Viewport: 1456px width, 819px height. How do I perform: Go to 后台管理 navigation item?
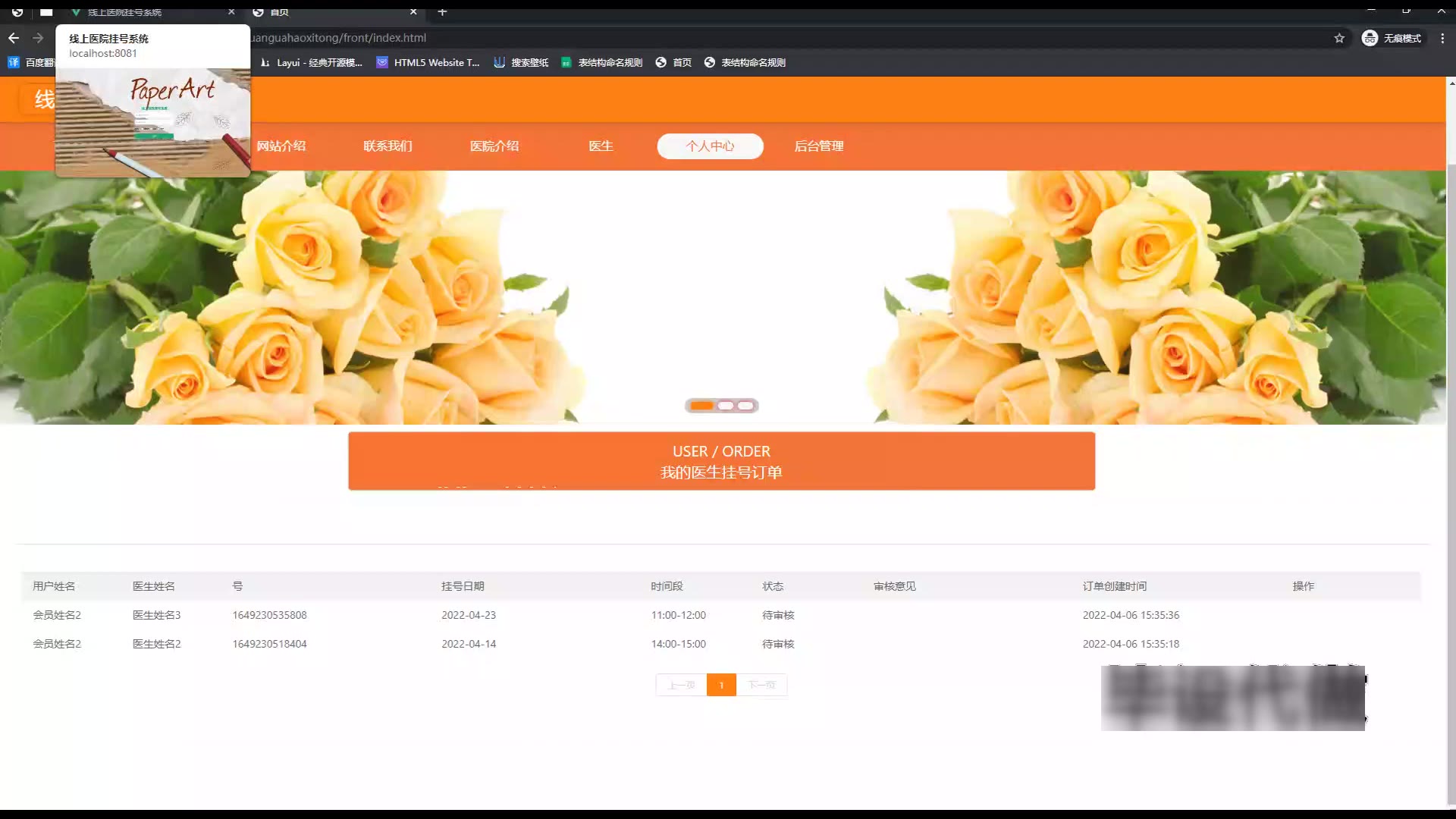tap(818, 146)
